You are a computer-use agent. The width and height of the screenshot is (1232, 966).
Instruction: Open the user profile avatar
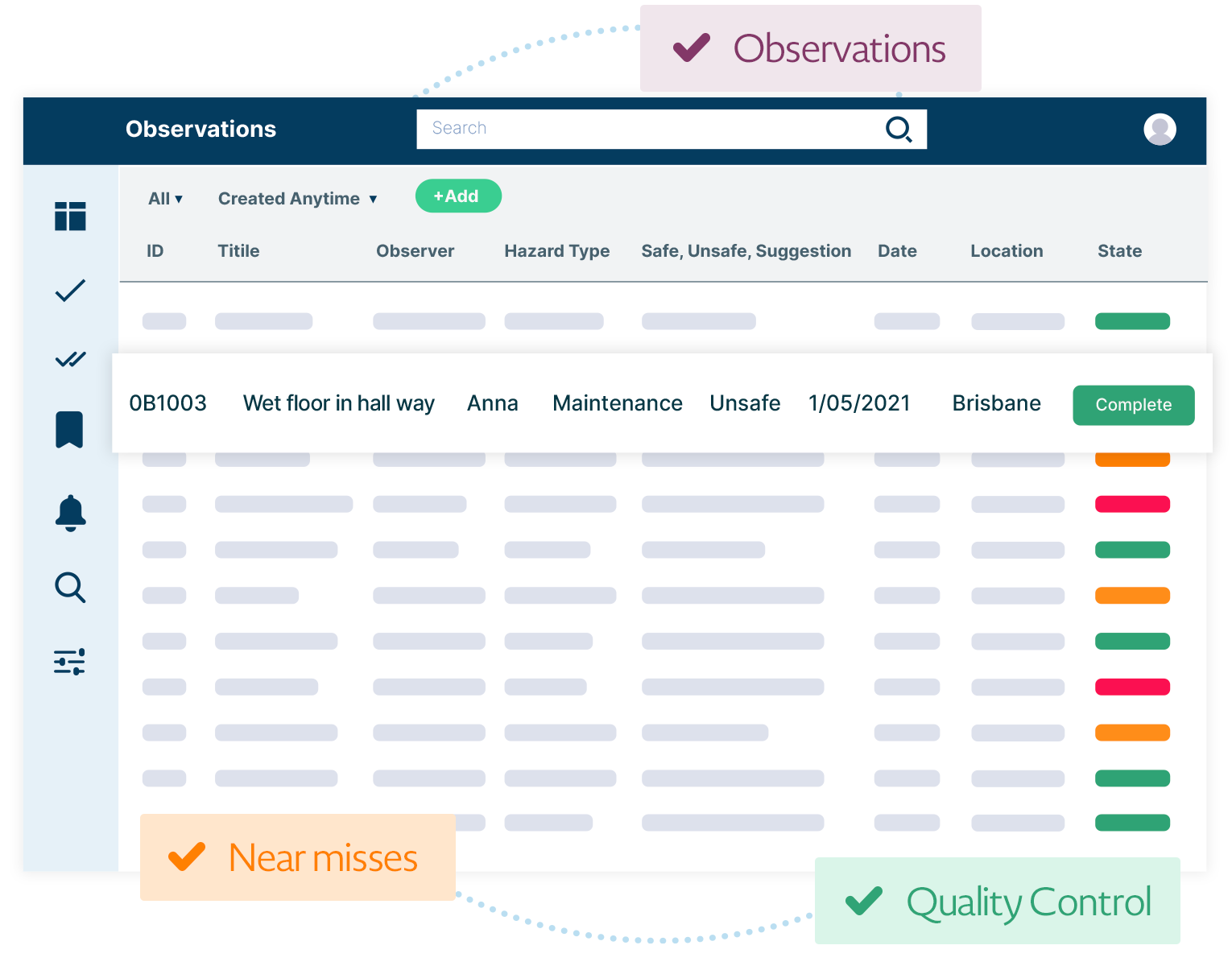(1160, 129)
